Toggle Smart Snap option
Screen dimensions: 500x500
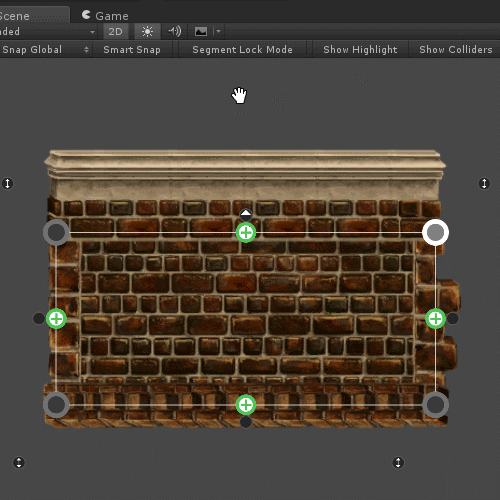(132, 50)
